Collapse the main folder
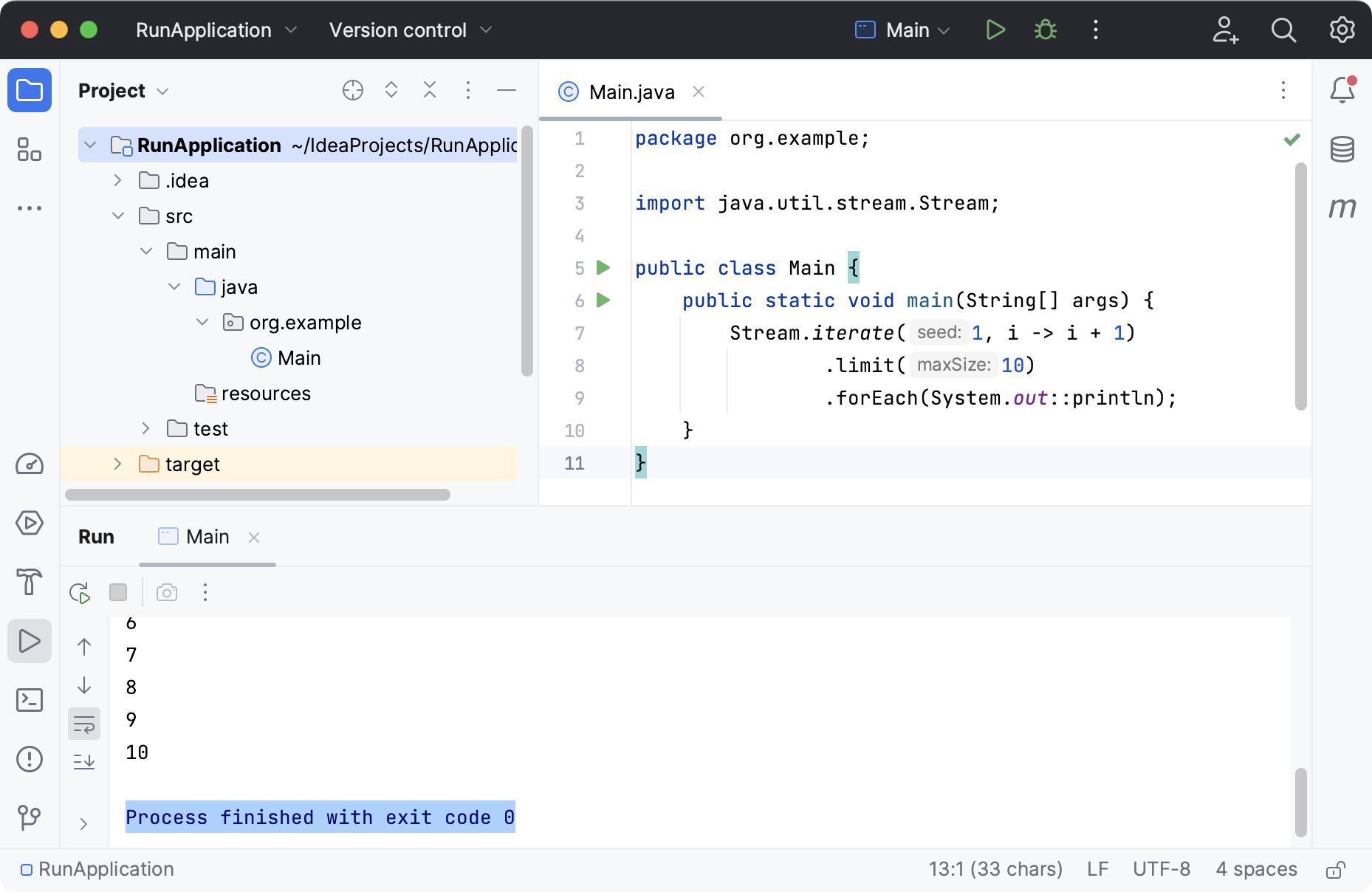1372x892 pixels. pos(146,251)
